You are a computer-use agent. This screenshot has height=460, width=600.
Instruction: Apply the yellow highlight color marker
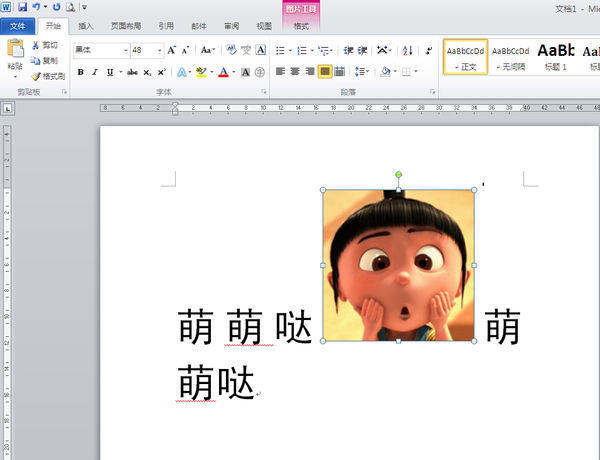201,72
